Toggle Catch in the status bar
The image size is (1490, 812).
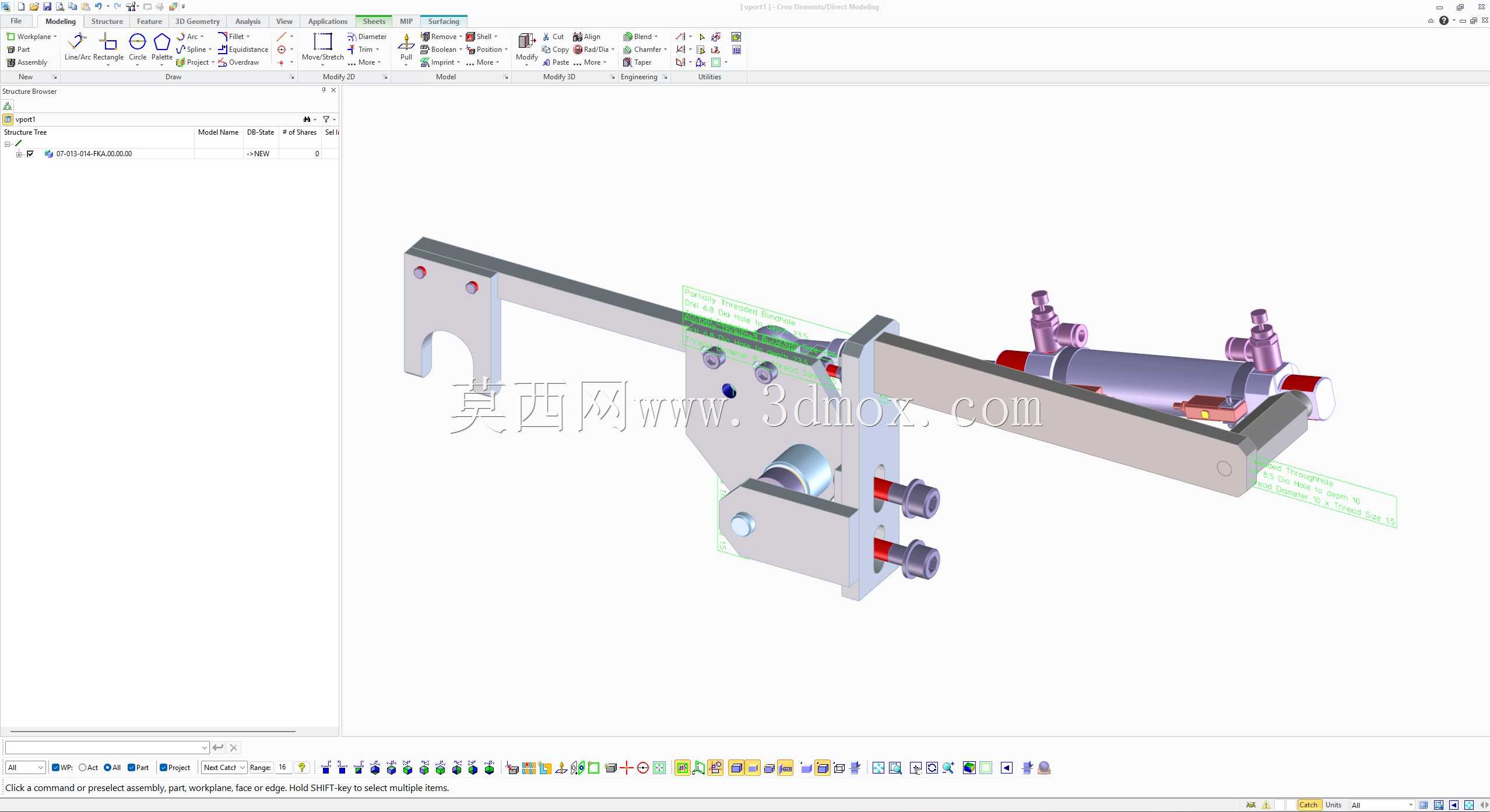tap(1309, 805)
